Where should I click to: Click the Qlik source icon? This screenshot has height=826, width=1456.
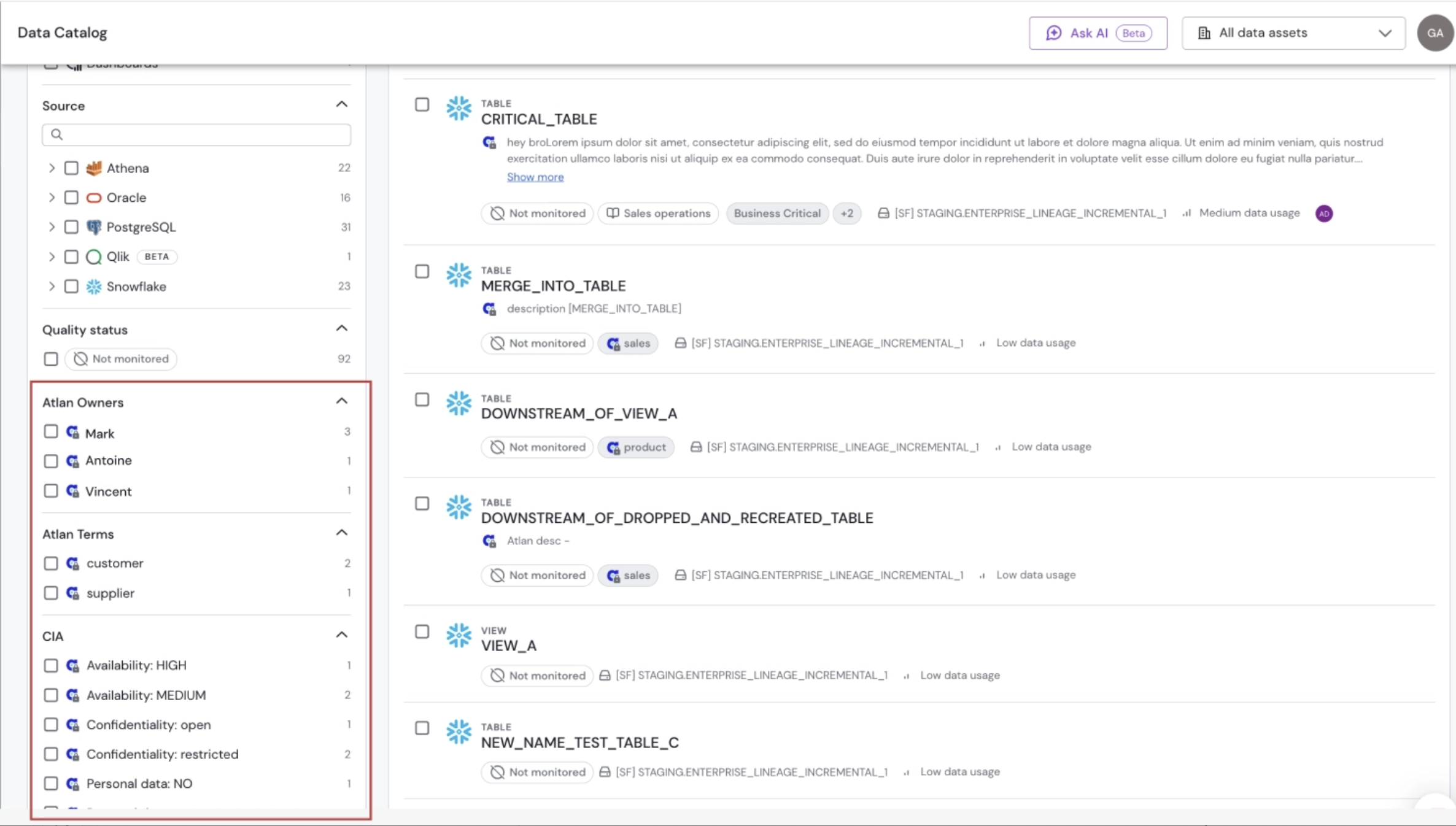click(x=94, y=257)
